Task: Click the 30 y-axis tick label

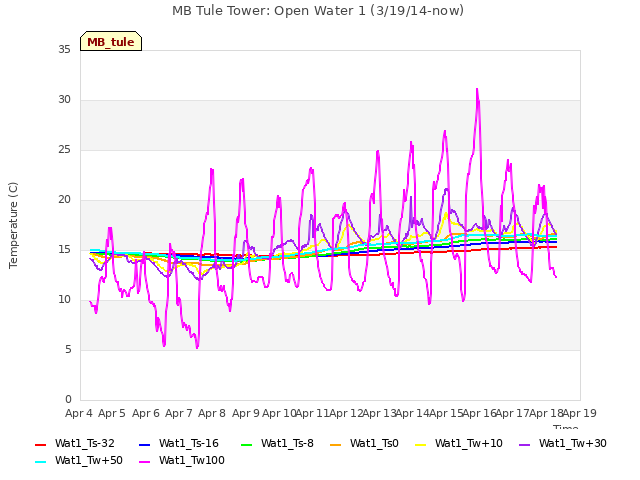Action: pos(64,100)
